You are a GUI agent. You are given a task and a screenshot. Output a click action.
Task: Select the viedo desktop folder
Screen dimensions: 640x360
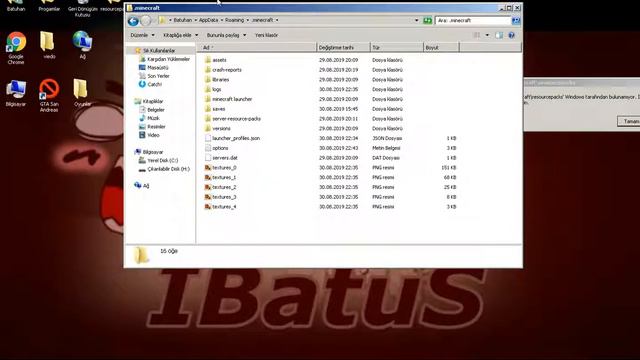pos(49,45)
